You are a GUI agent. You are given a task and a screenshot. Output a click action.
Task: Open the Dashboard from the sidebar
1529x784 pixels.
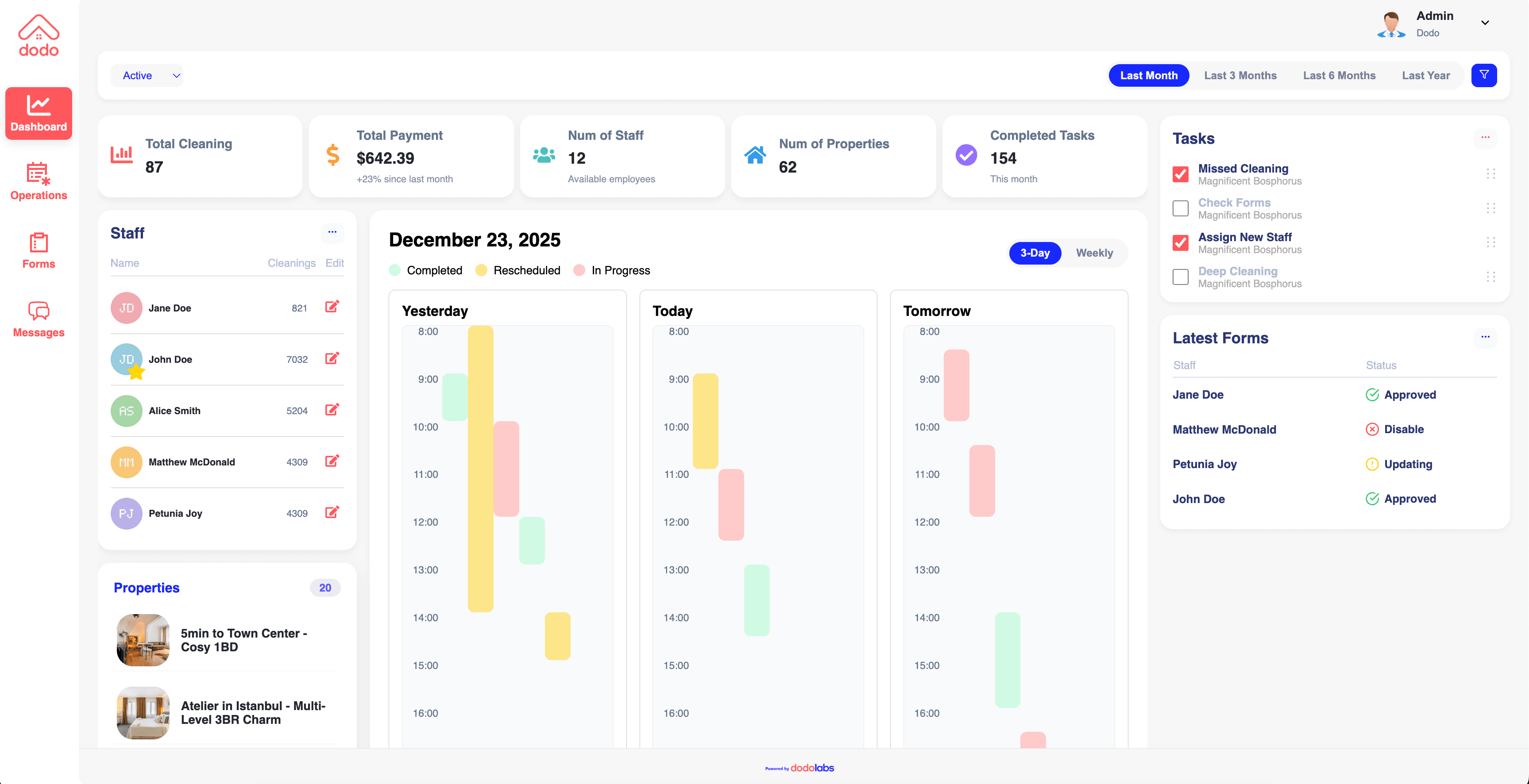tap(38, 113)
